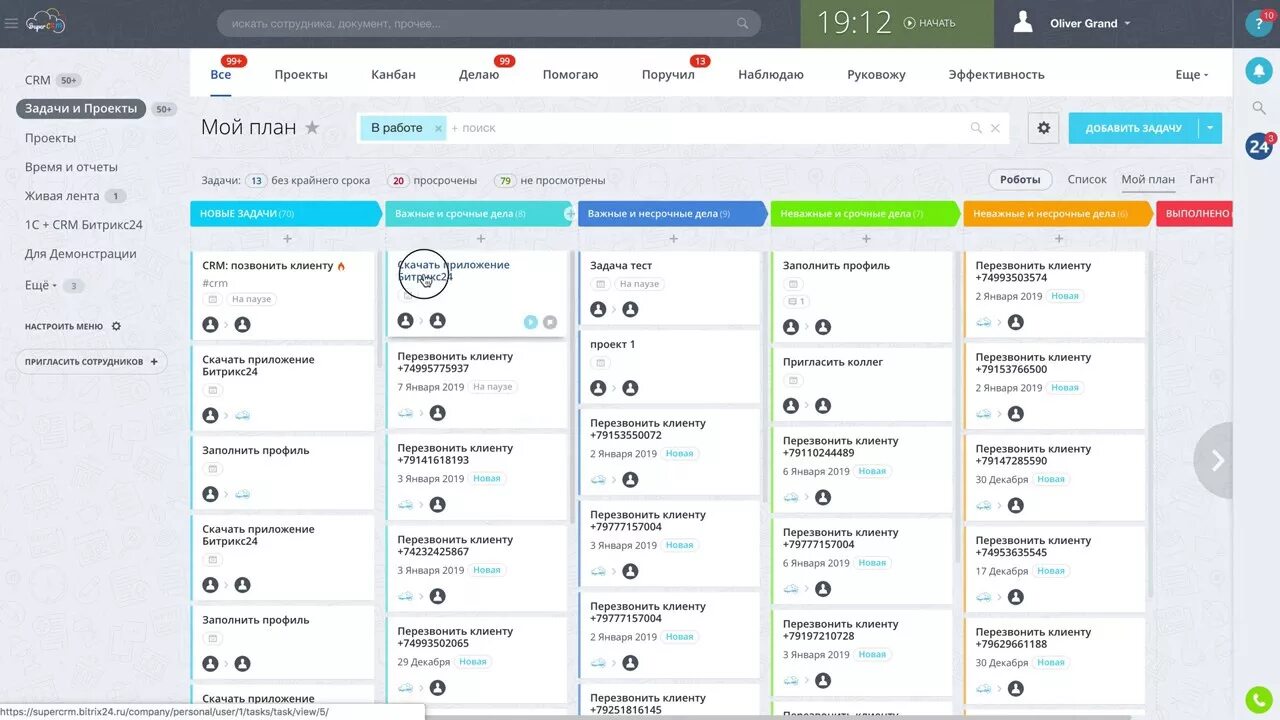This screenshot has height=720, width=1280.
Task: Add task plus under НОВЫЕ ЗАДАЧИ
Action: pyautogui.click(x=287, y=239)
